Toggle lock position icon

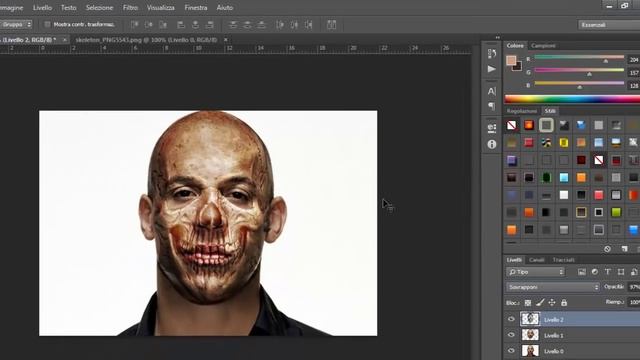coord(552,303)
